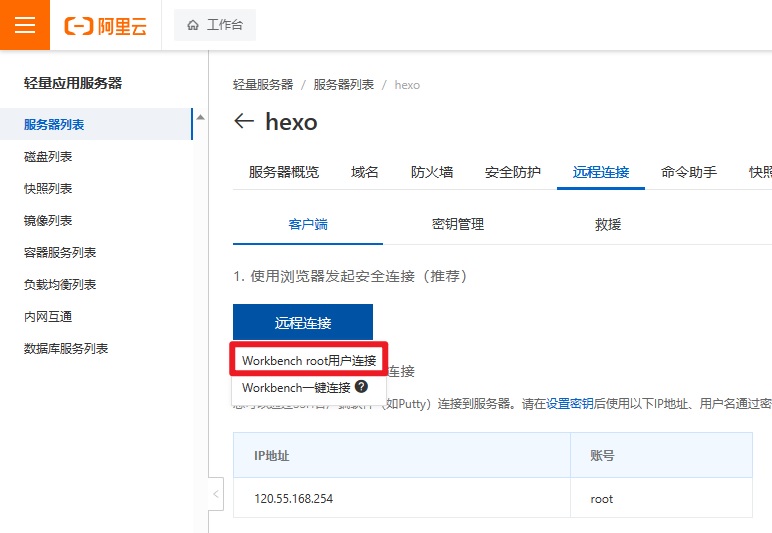Collapse the sidebar with the left chevron handle

pos(216,494)
